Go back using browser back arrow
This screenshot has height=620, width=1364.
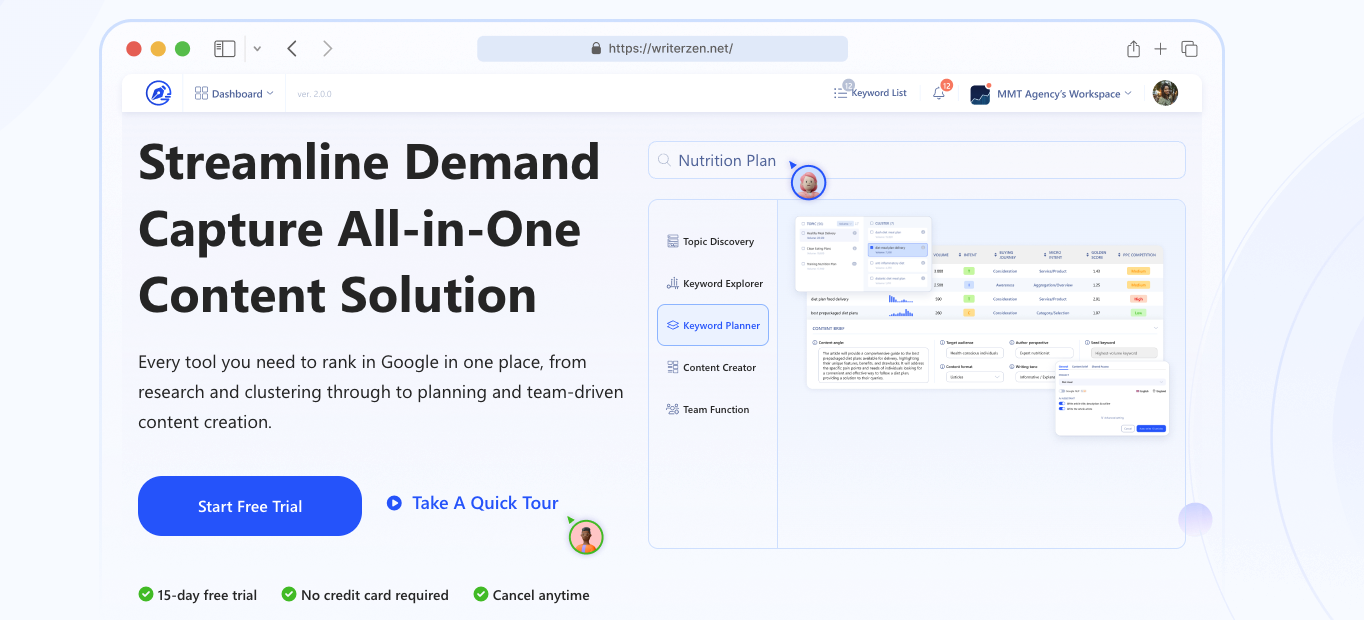point(291,49)
